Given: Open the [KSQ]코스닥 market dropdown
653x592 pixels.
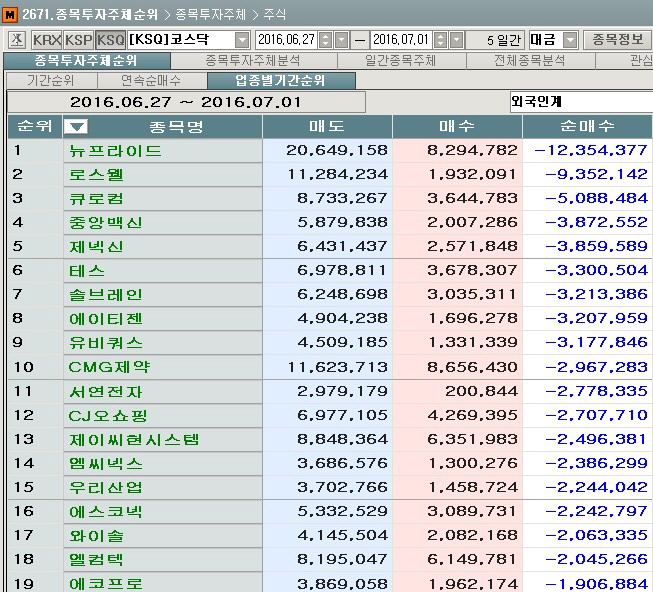Looking at the screenshot, I should 242,40.
